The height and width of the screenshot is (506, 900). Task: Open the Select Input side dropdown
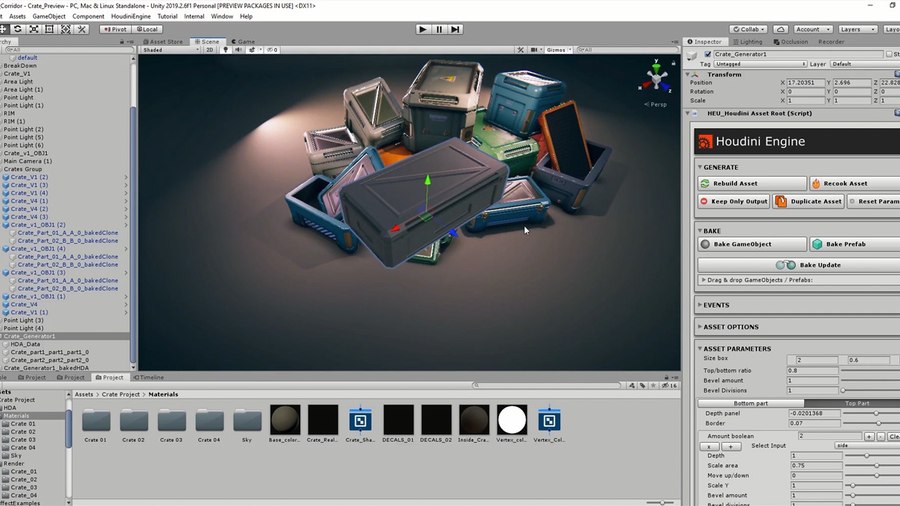coord(867,445)
